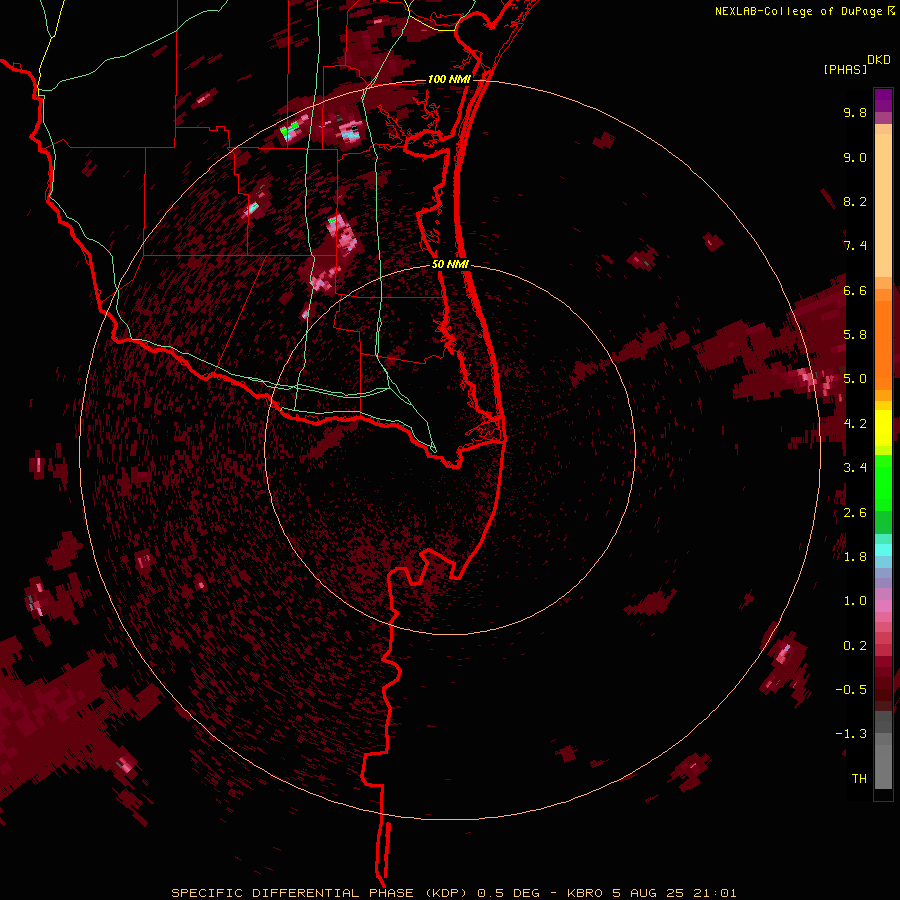Click the 8.2 value on the color scale

tap(855, 201)
